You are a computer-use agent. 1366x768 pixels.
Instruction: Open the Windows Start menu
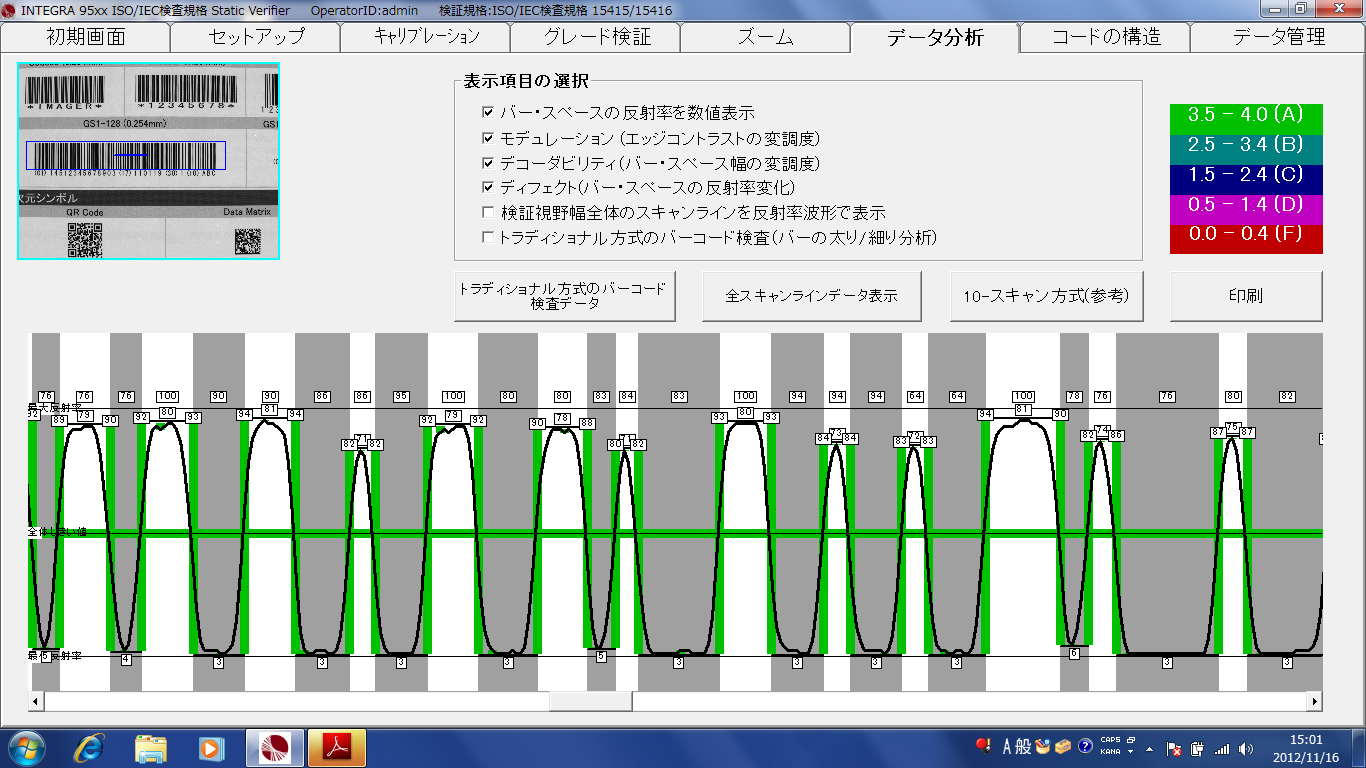tap(27, 747)
